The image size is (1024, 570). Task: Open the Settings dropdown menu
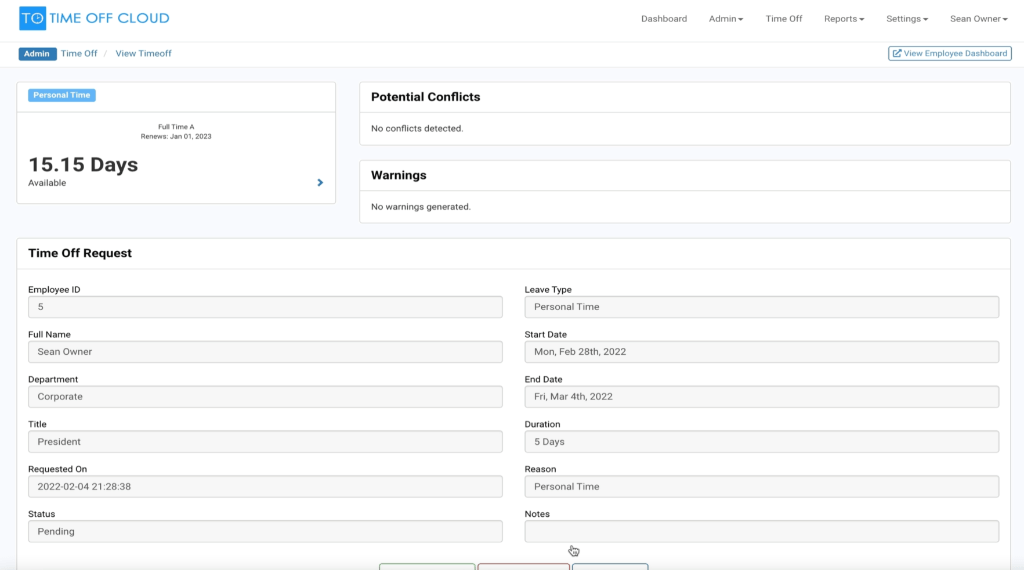tap(907, 19)
